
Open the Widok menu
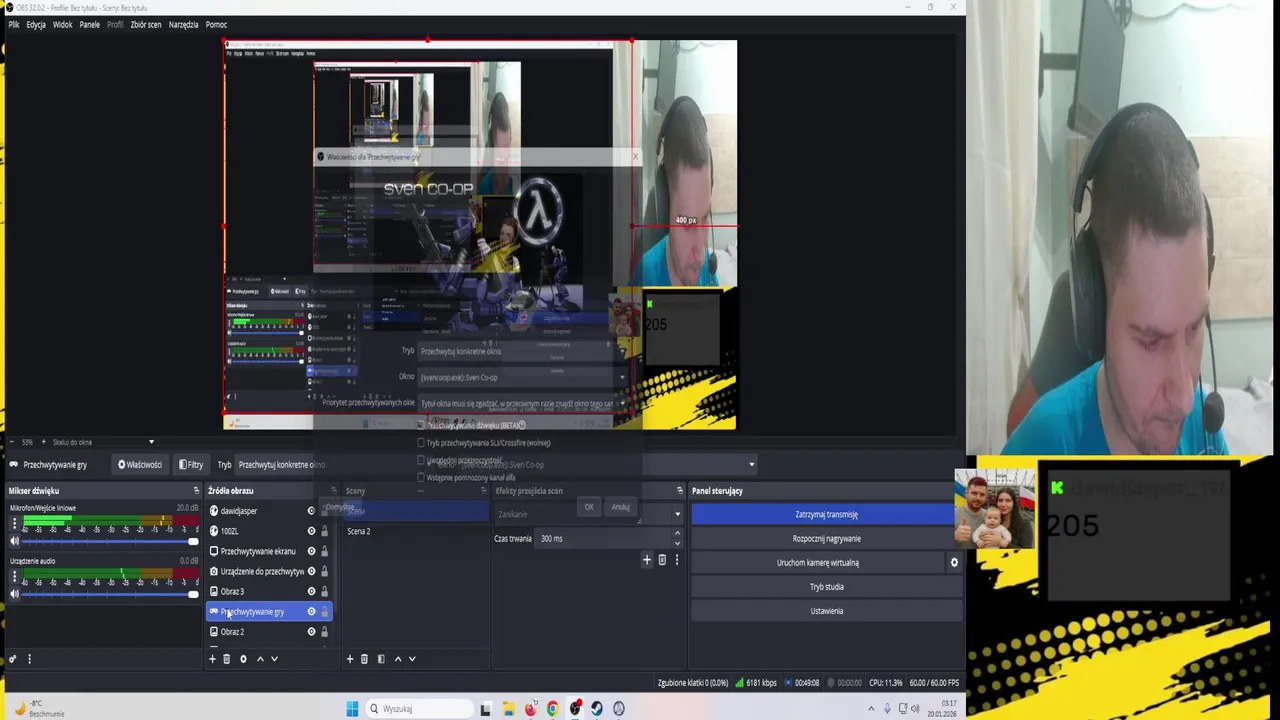coord(62,25)
